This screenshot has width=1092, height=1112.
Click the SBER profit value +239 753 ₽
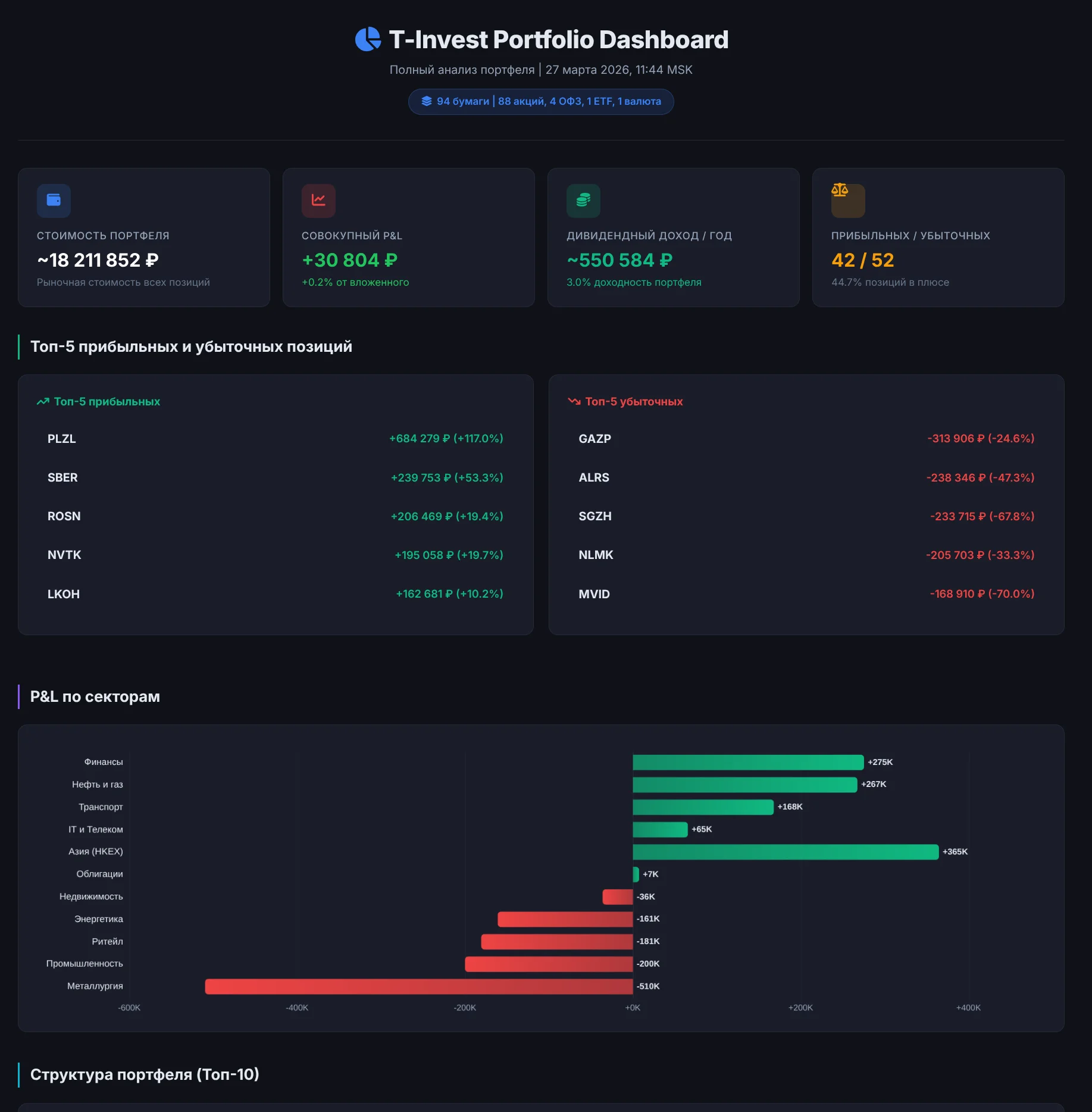coord(446,477)
